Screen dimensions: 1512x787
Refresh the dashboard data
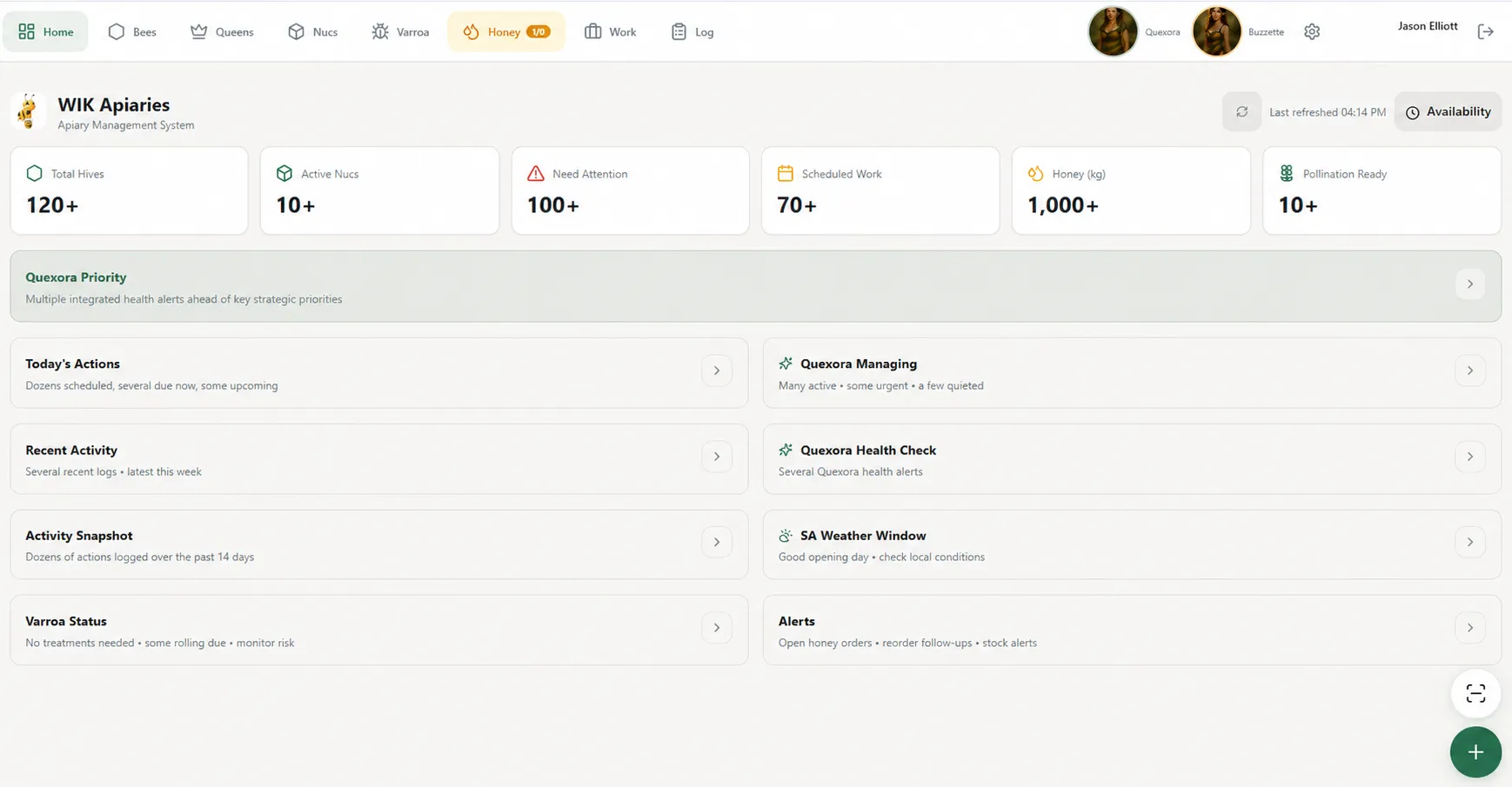pyautogui.click(x=1241, y=112)
